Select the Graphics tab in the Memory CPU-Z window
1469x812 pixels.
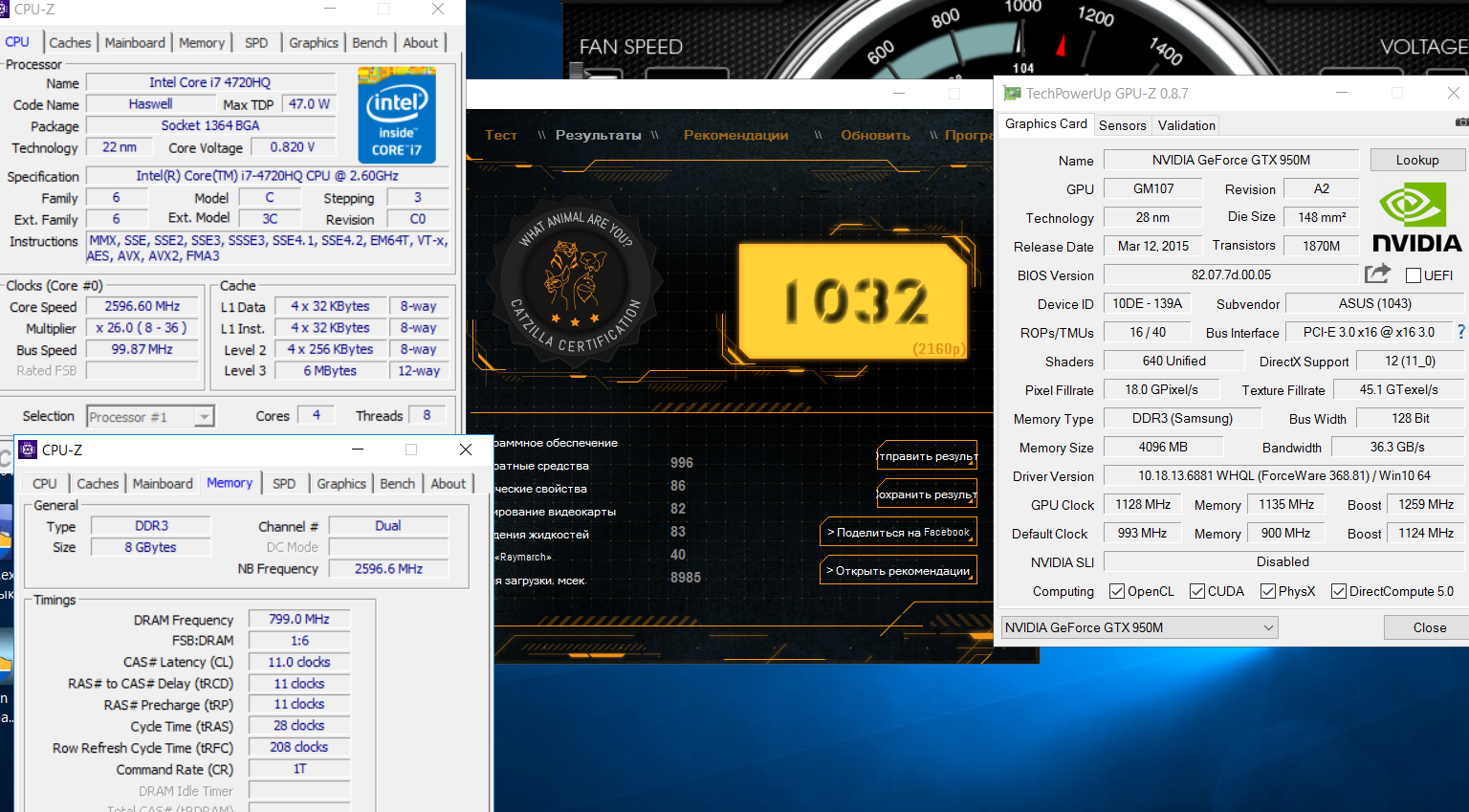(341, 484)
